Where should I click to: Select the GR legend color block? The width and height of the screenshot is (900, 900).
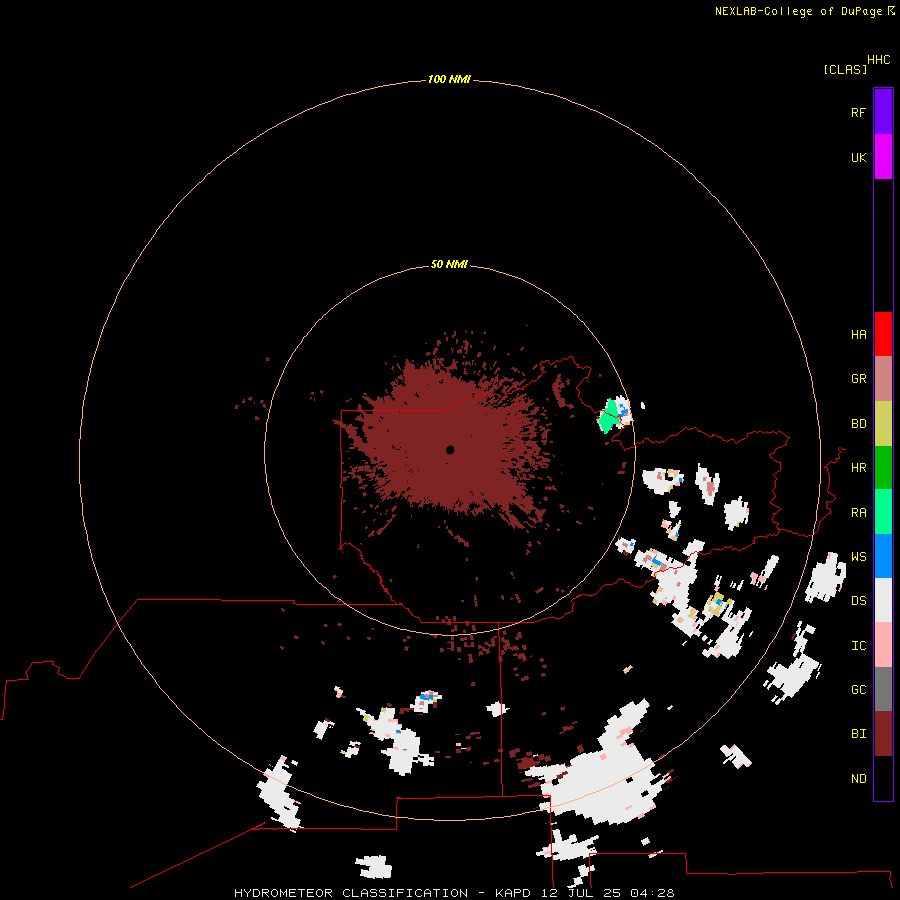tap(883, 379)
